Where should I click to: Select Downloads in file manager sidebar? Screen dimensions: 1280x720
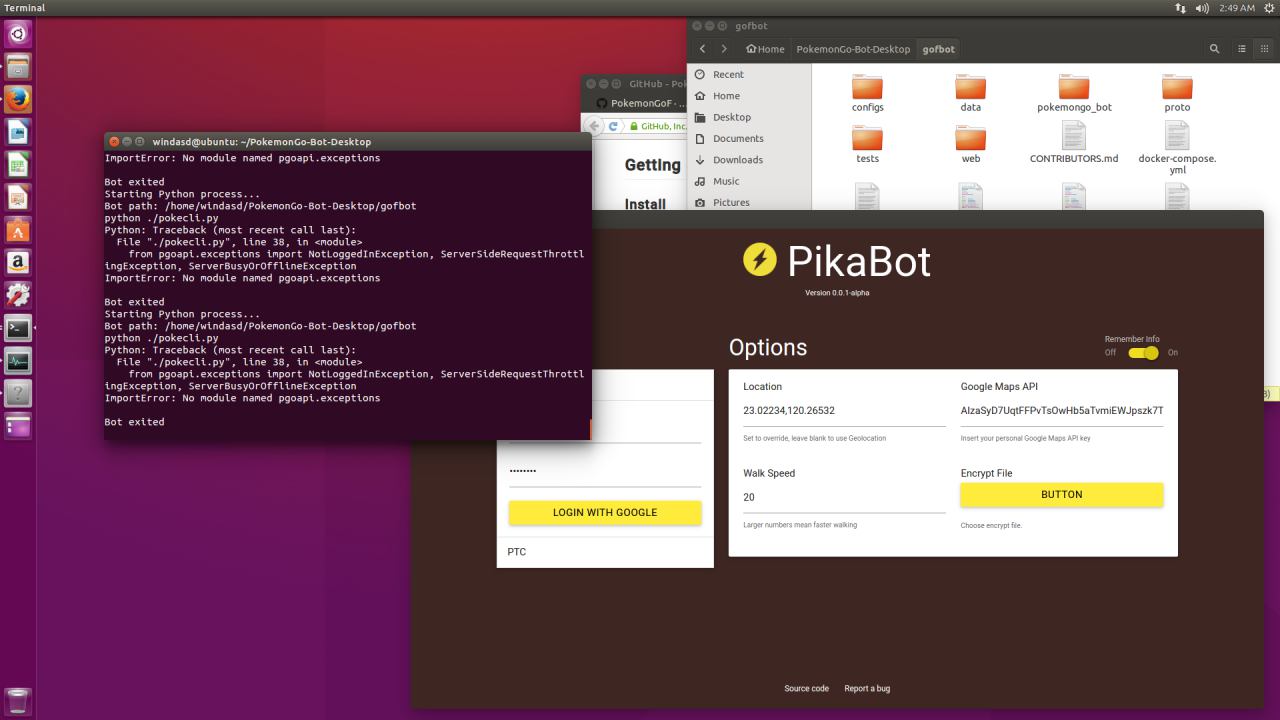[x=737, y=160]
